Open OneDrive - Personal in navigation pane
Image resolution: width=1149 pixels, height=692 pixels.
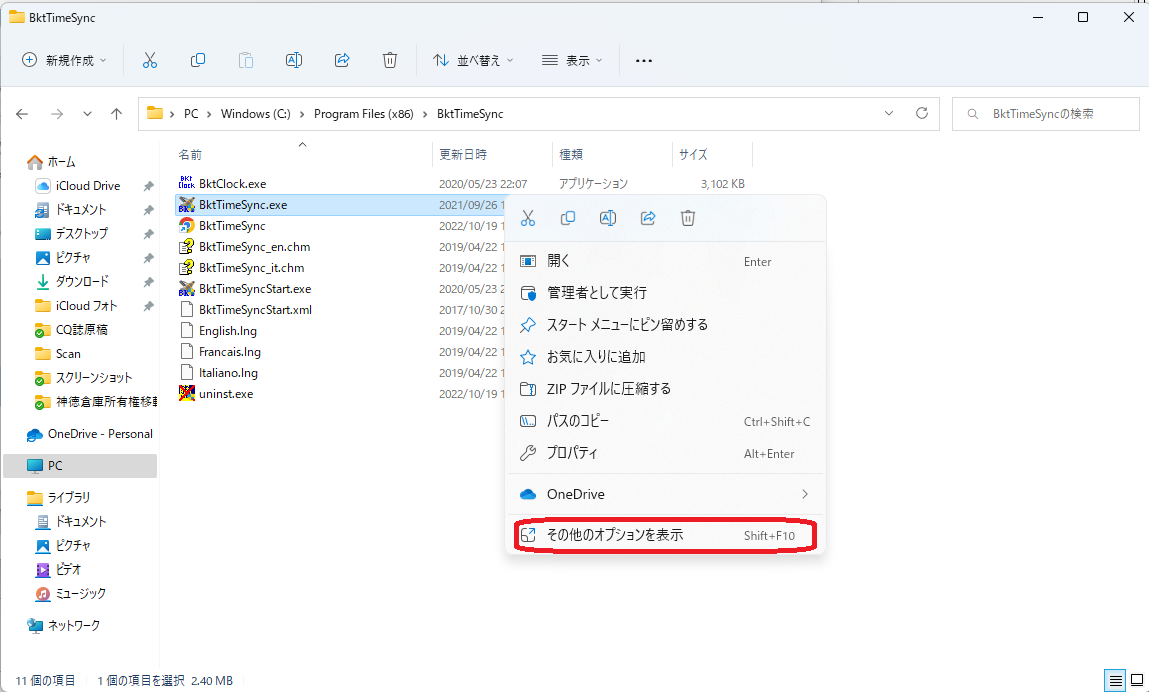coord(100,434)
